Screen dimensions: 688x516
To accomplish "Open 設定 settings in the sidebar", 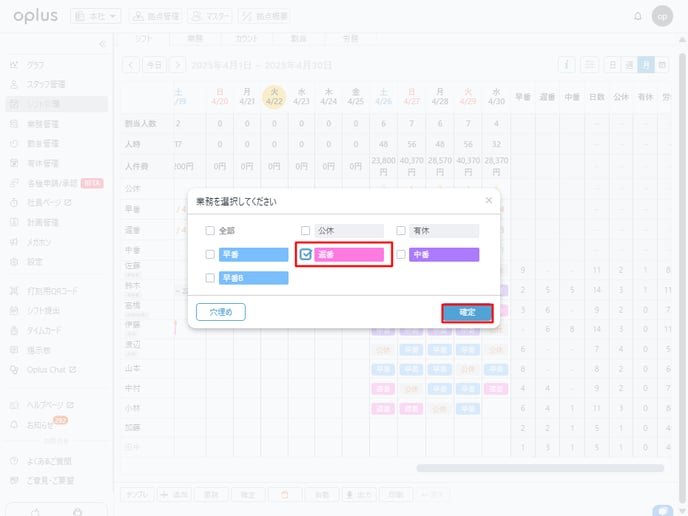I will [34, 262].
